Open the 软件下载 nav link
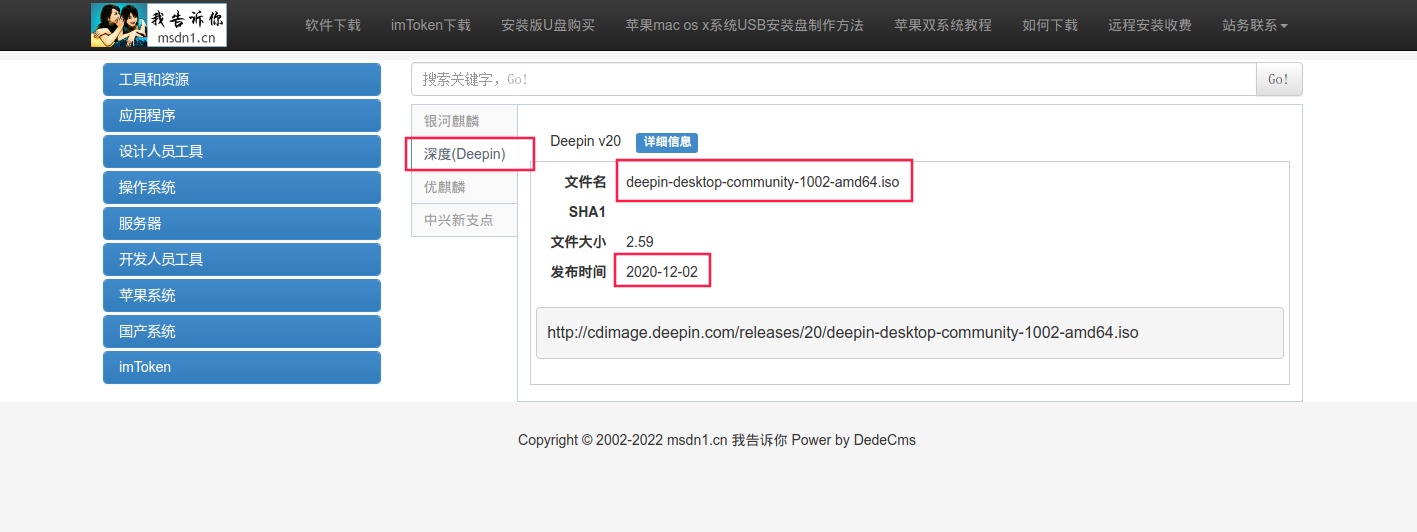1417x532 pixels. pyautogui.click(x=333, y=25)
